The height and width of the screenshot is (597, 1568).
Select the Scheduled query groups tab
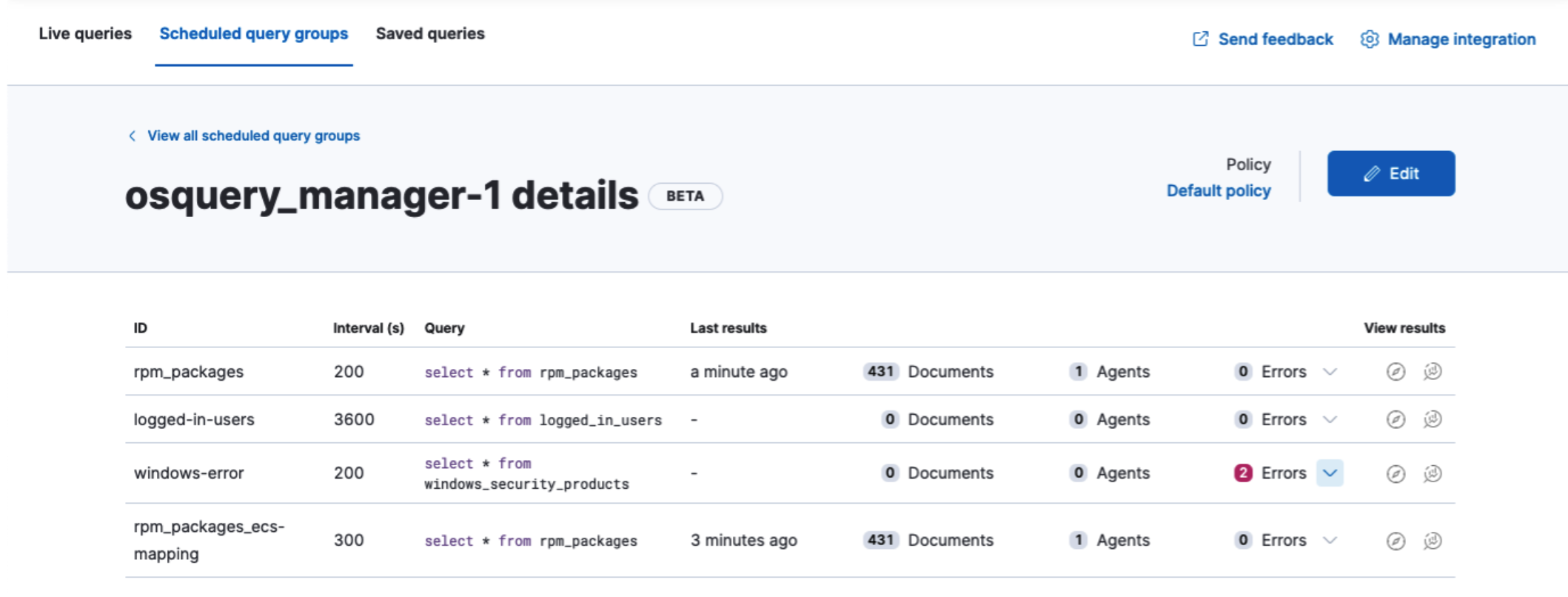[x=253, y=34]
